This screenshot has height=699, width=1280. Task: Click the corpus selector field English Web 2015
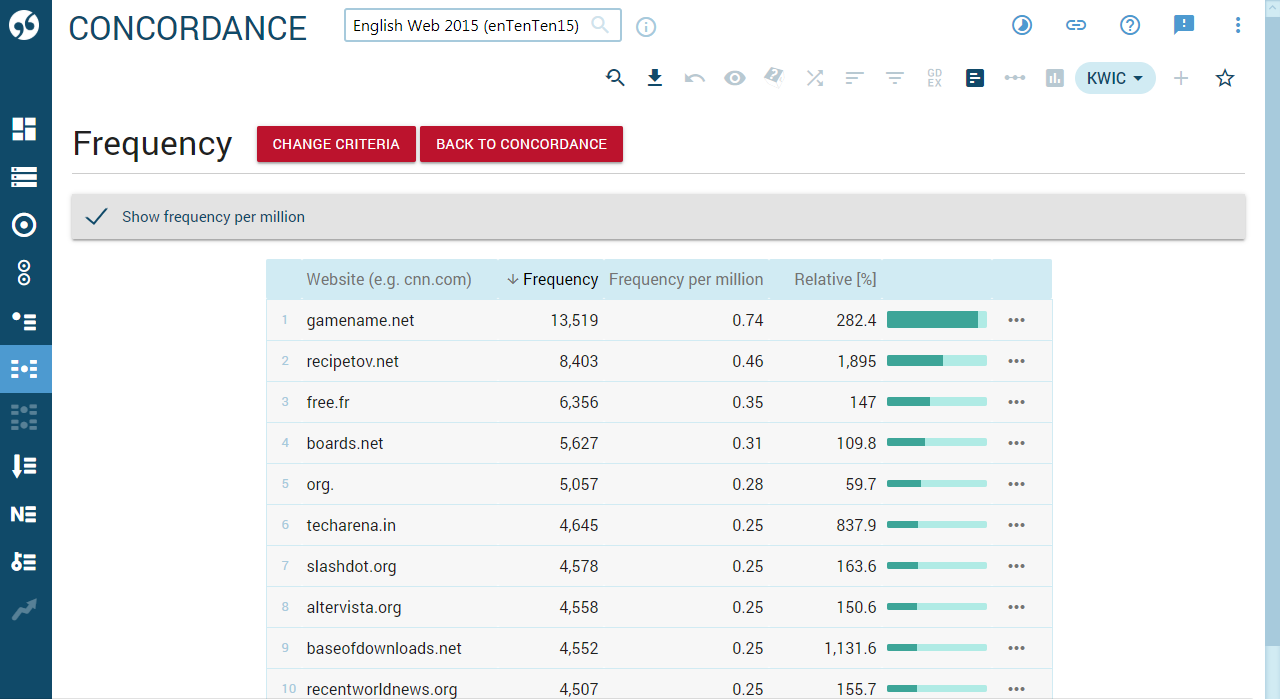click(x=467, y=26)
